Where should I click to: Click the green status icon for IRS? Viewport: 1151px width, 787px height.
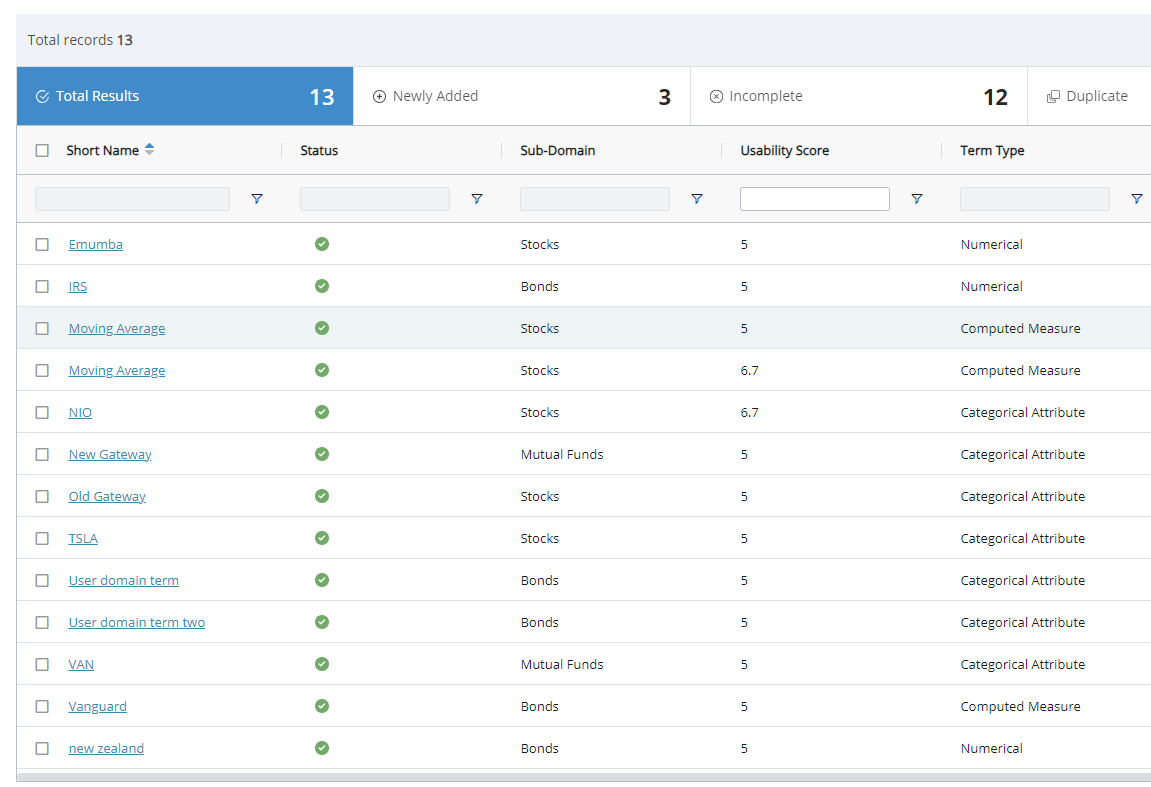coord(322,286)
